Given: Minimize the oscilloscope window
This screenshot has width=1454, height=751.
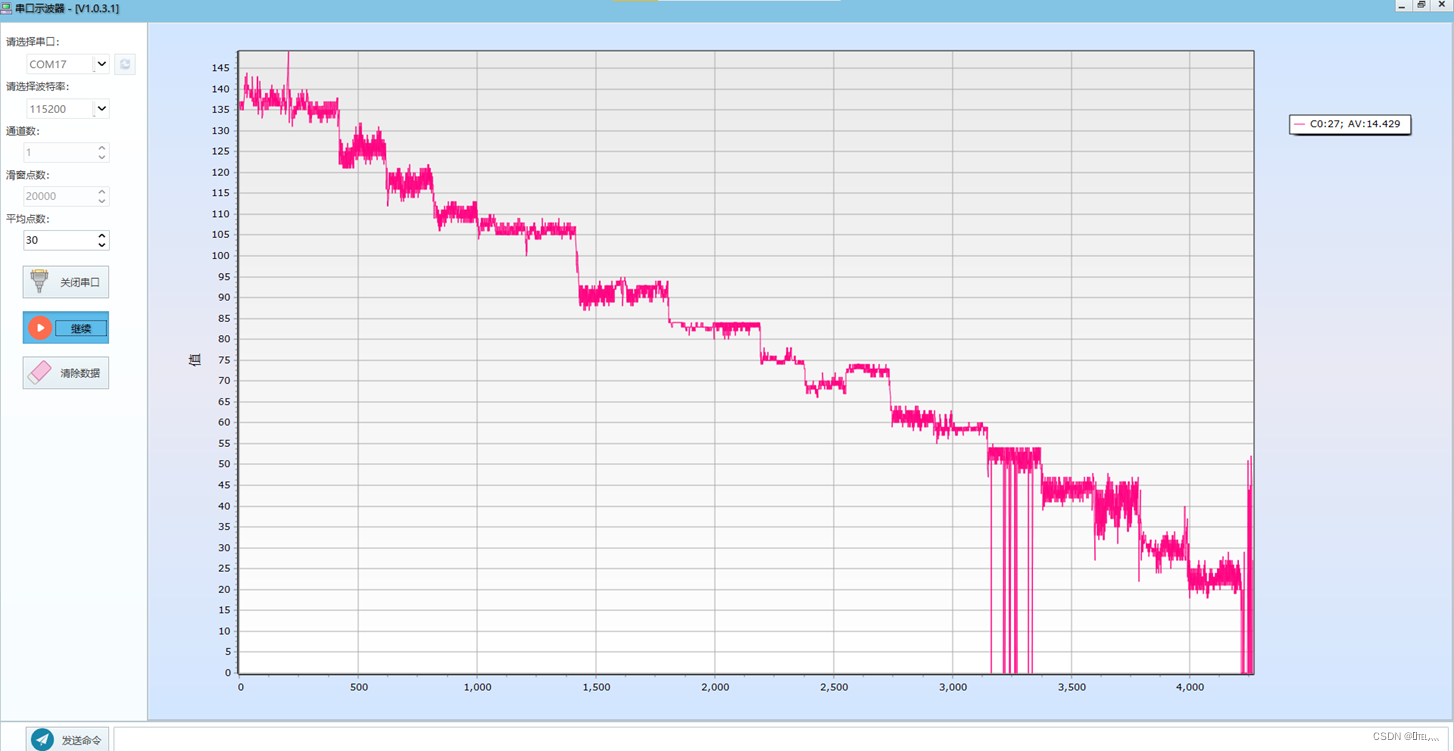Looking at the screenshot, I should (x=1402, y=5).
